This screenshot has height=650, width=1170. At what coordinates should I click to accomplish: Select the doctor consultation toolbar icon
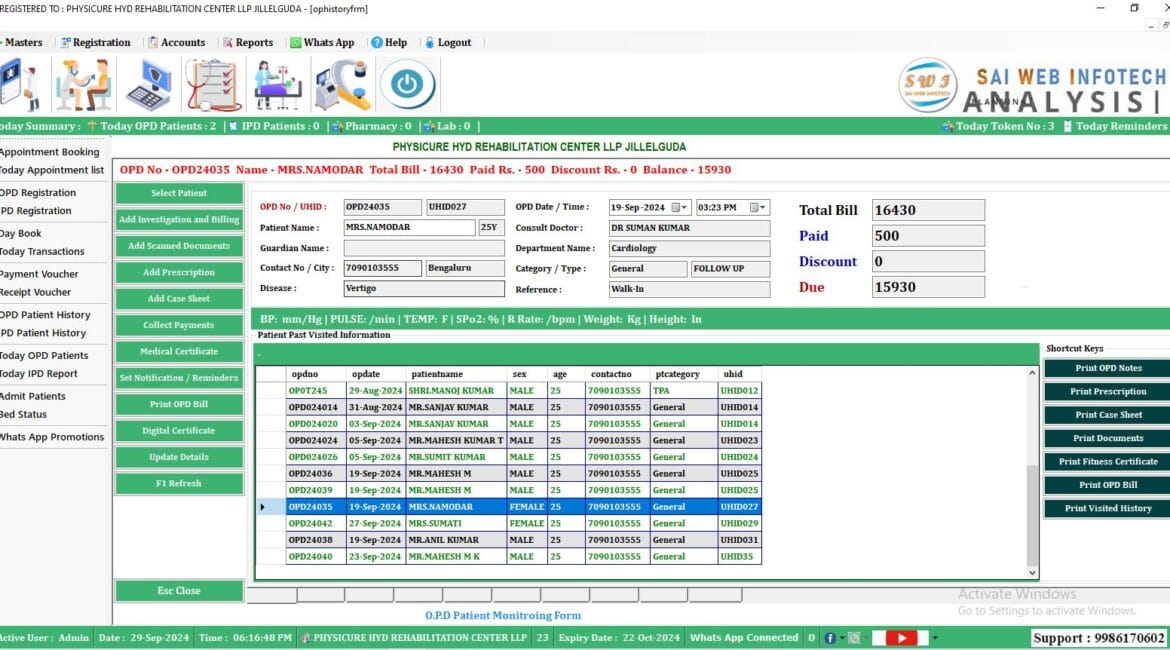point(83,85)
